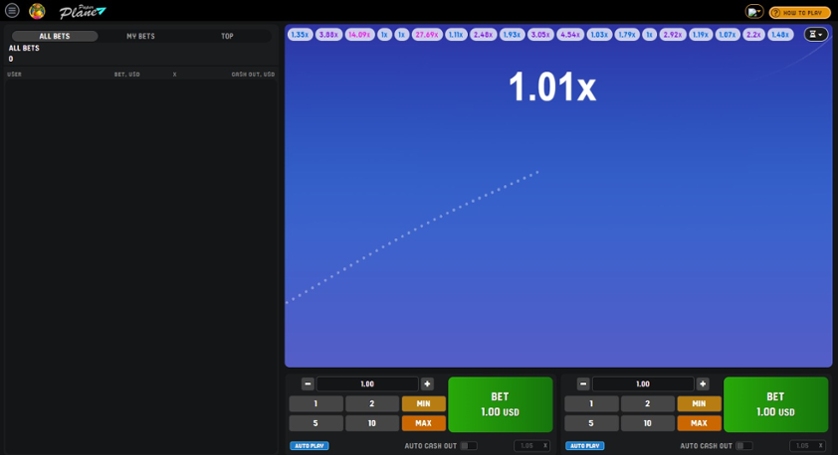838x455 pixels.
Task: Click MAX in the right bet panel
Action: (x=699, y=423)
